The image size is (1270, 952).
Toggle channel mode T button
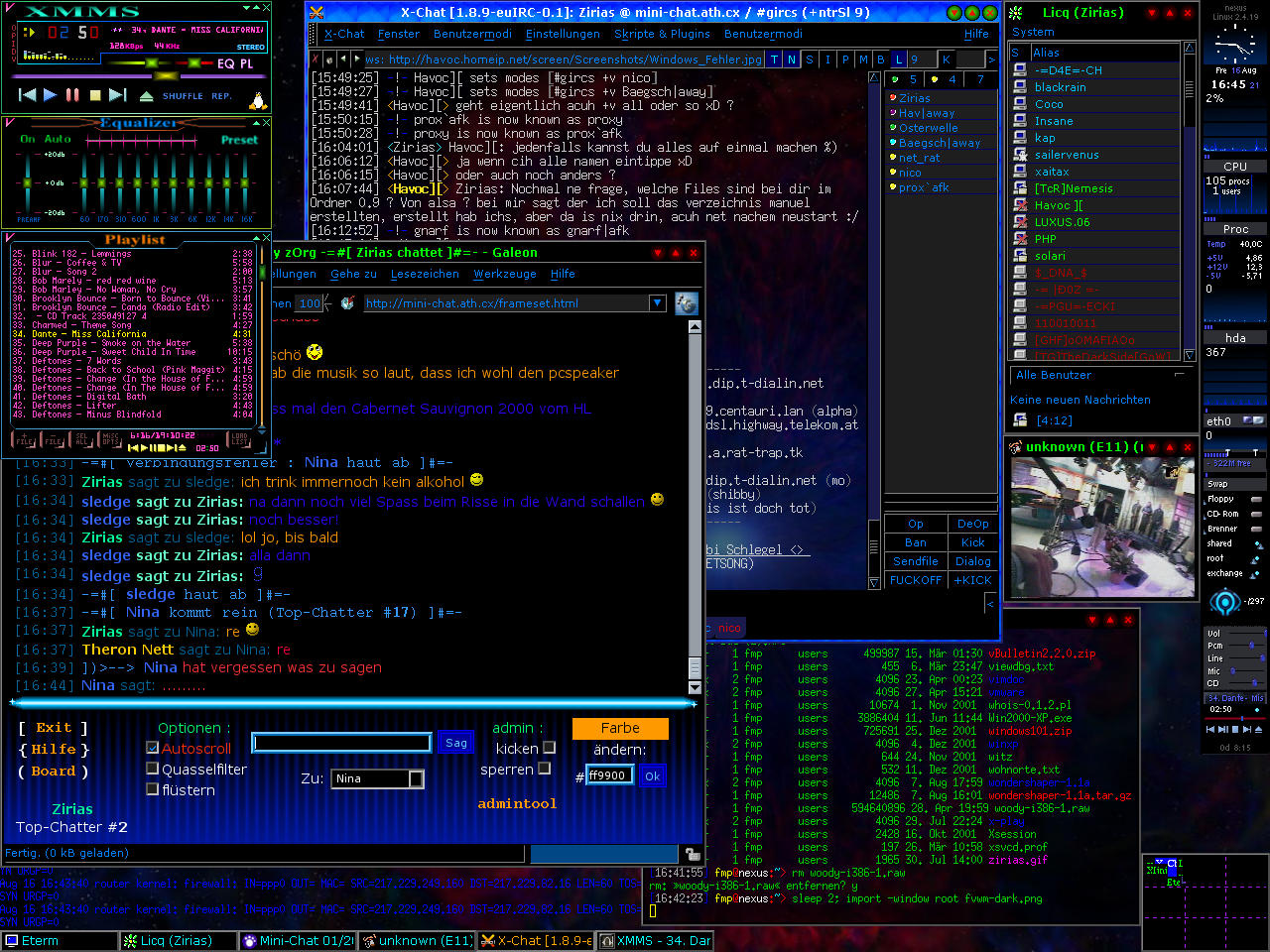pyautogui.click(x=775, y=59)
